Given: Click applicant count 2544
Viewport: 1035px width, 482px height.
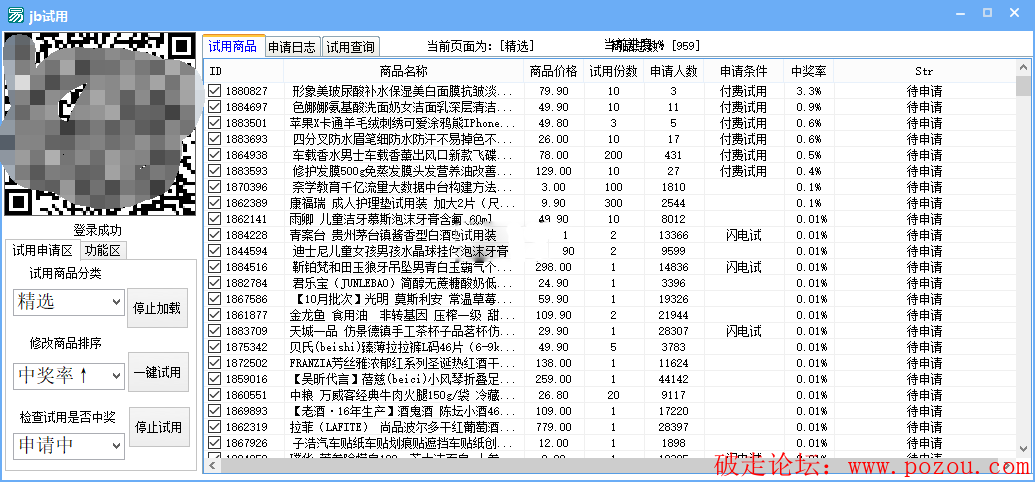Looking at the screenshot, I should (673, 203).
